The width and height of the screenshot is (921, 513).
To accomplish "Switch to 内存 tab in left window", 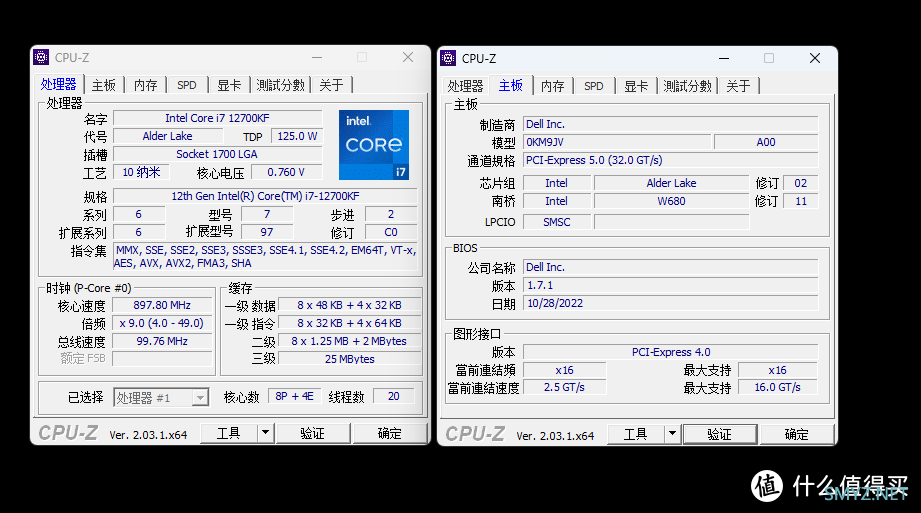I will click(146, 85).
